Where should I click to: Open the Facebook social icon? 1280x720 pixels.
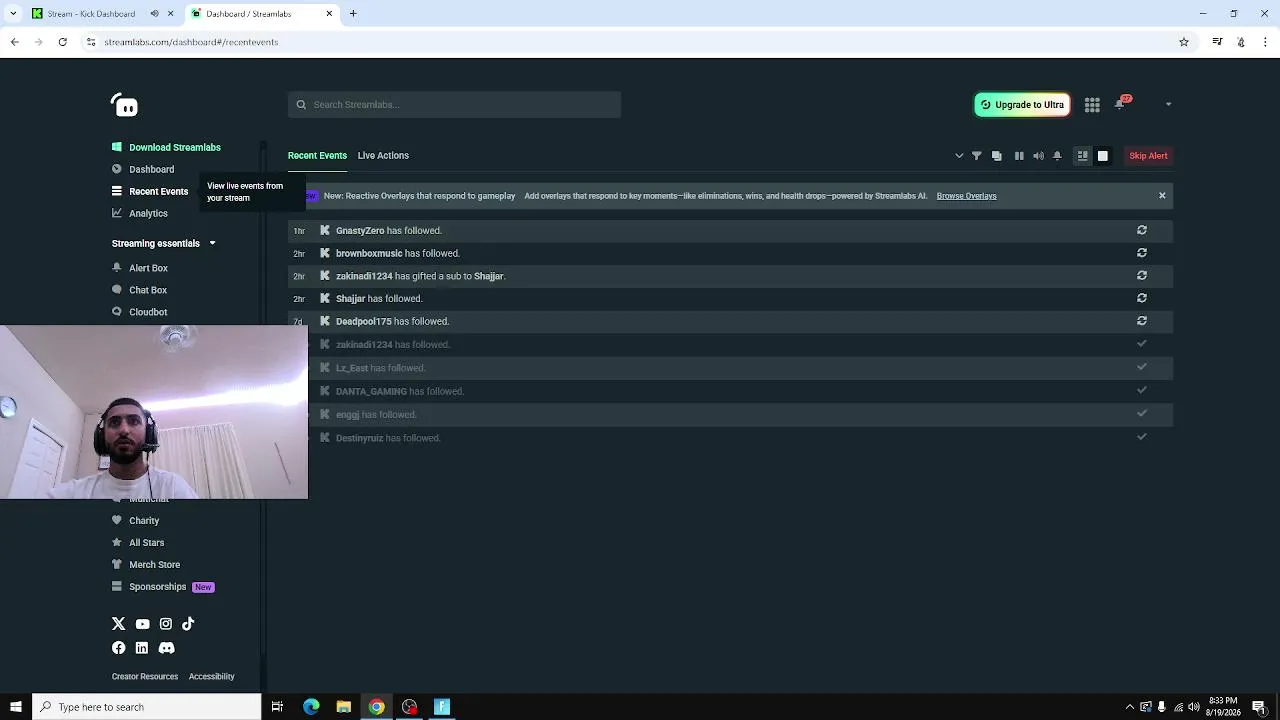point(119,648)
